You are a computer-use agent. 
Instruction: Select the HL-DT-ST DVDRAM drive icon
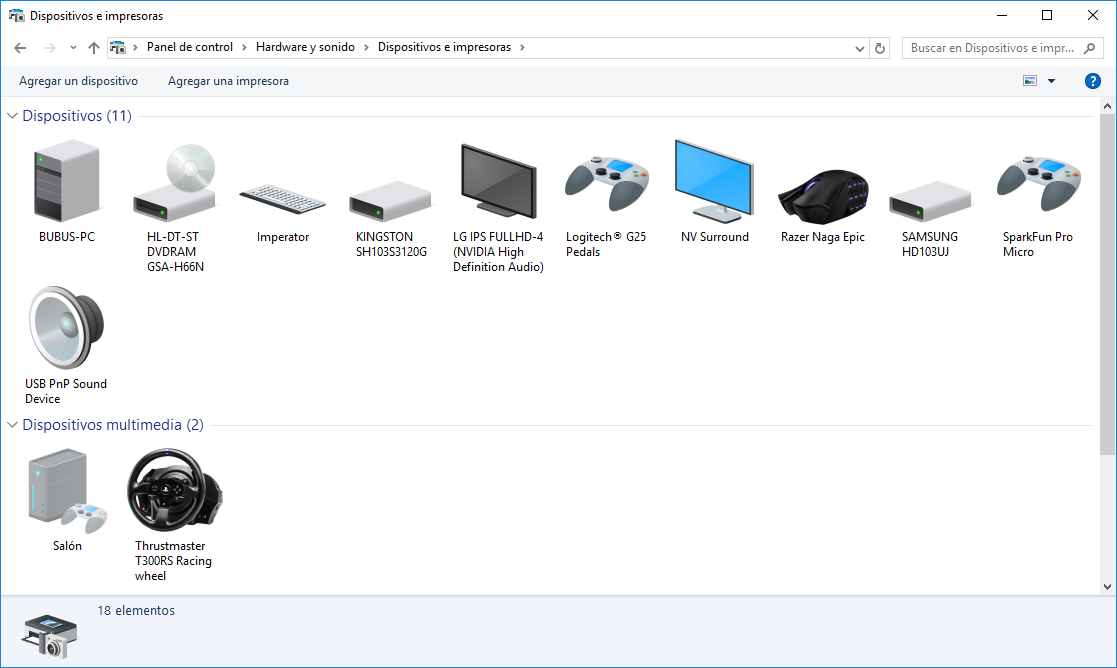coord(175,182)
